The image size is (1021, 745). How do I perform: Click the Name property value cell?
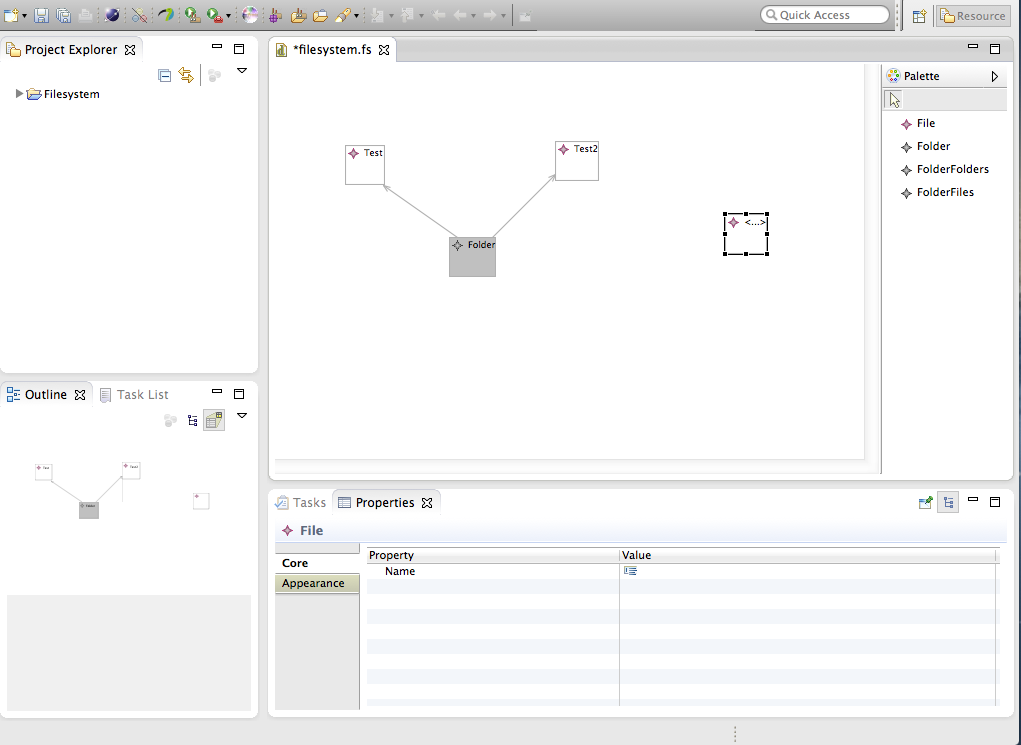click(807, 571)
